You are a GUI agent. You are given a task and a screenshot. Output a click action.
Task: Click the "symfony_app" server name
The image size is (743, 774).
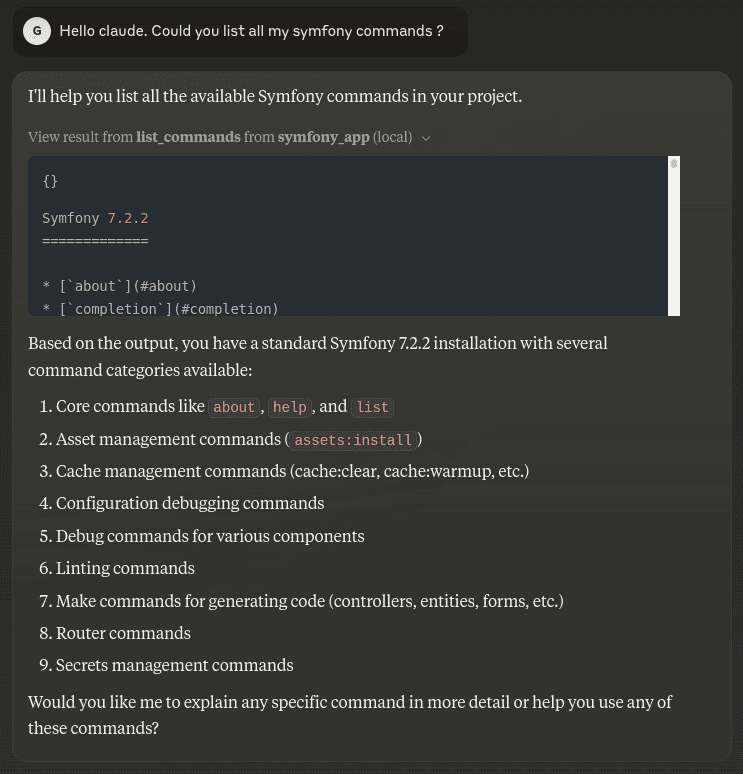pyautogui.click(x=323, y=137)
